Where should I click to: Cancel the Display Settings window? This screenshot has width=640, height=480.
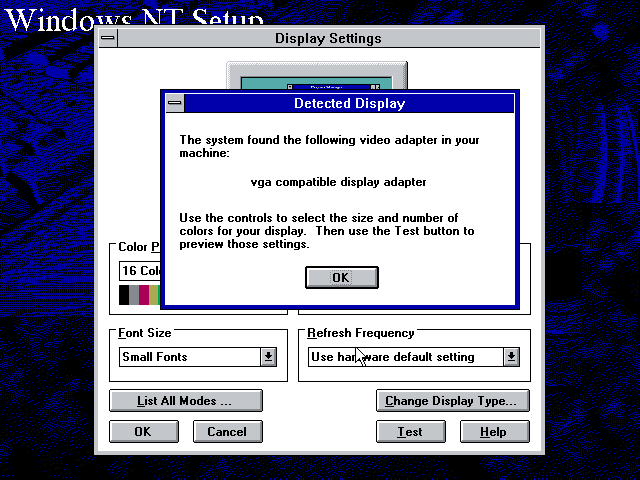click(x=228, y=432)
